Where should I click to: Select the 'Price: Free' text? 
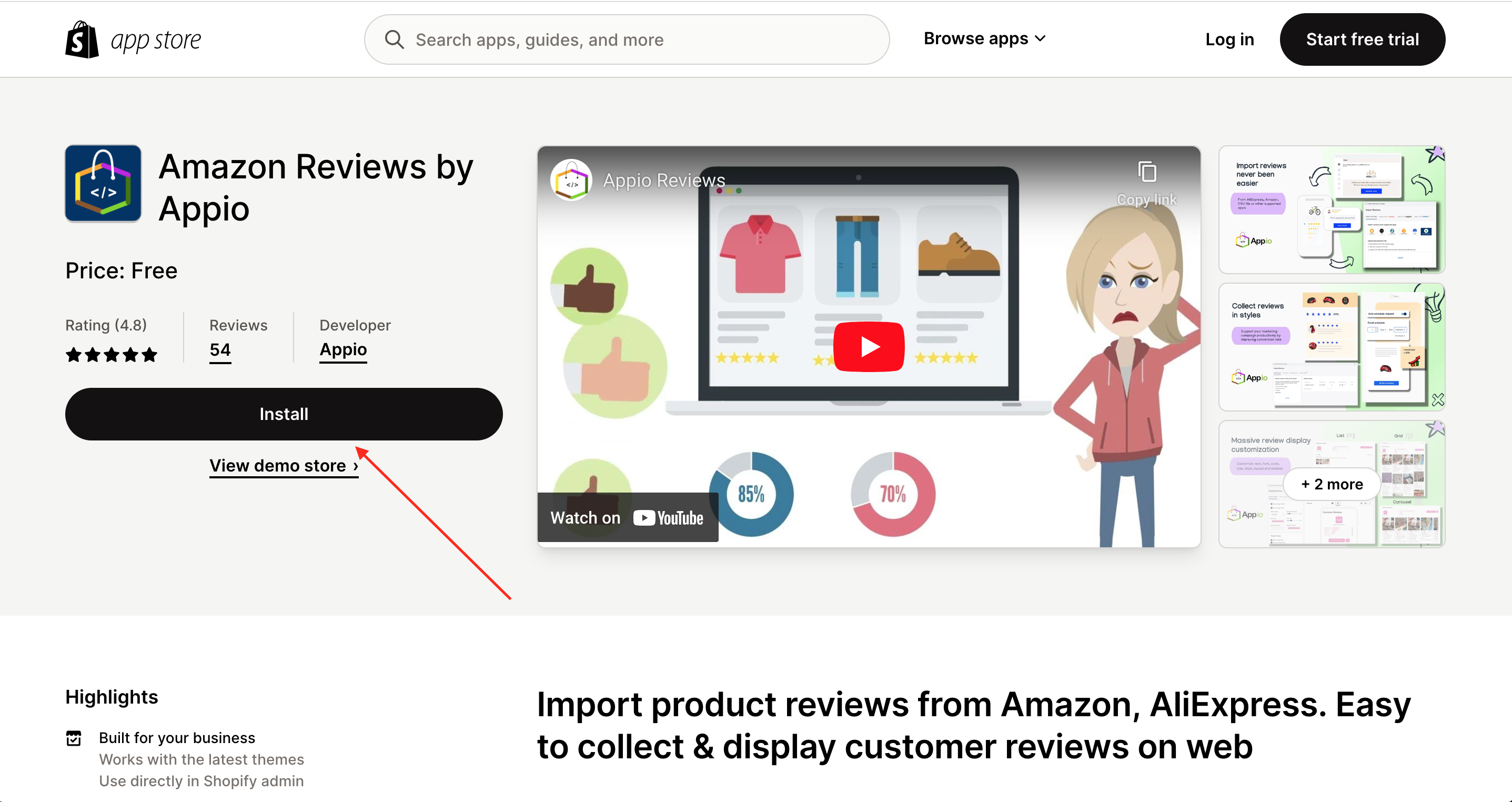[122, 270]
